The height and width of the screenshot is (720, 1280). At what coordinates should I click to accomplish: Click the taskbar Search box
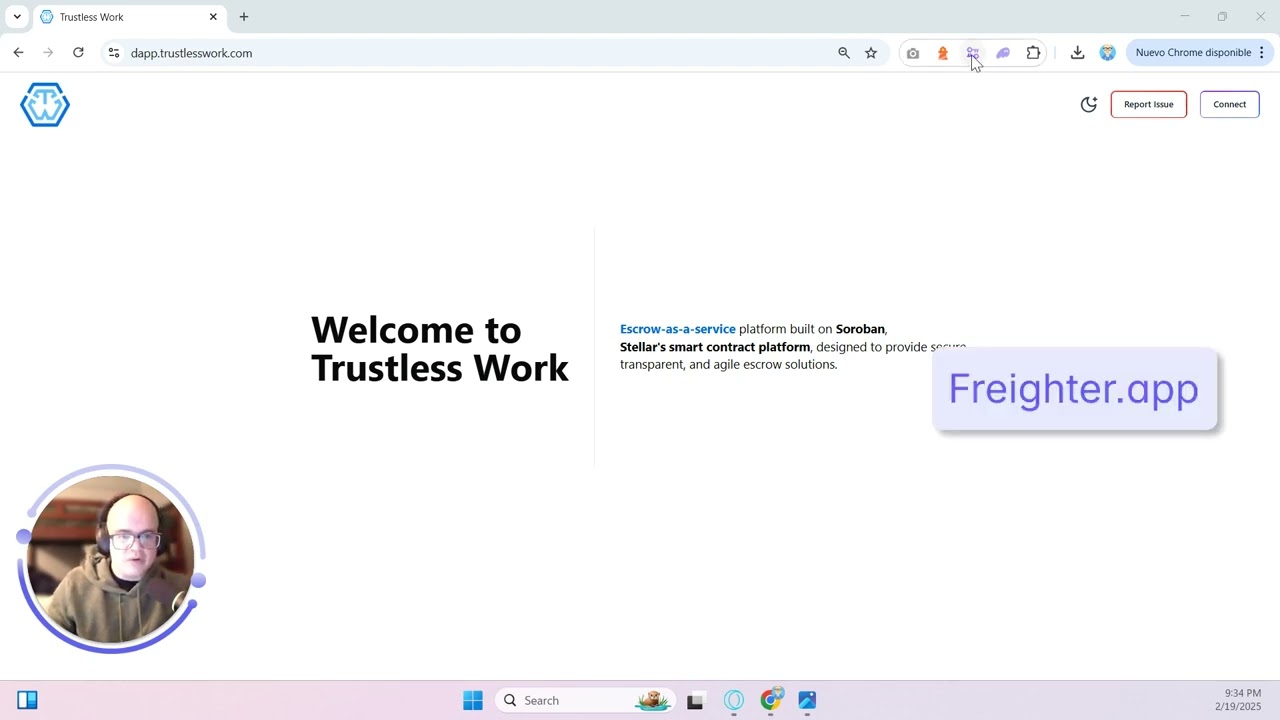tap(586, 700)
